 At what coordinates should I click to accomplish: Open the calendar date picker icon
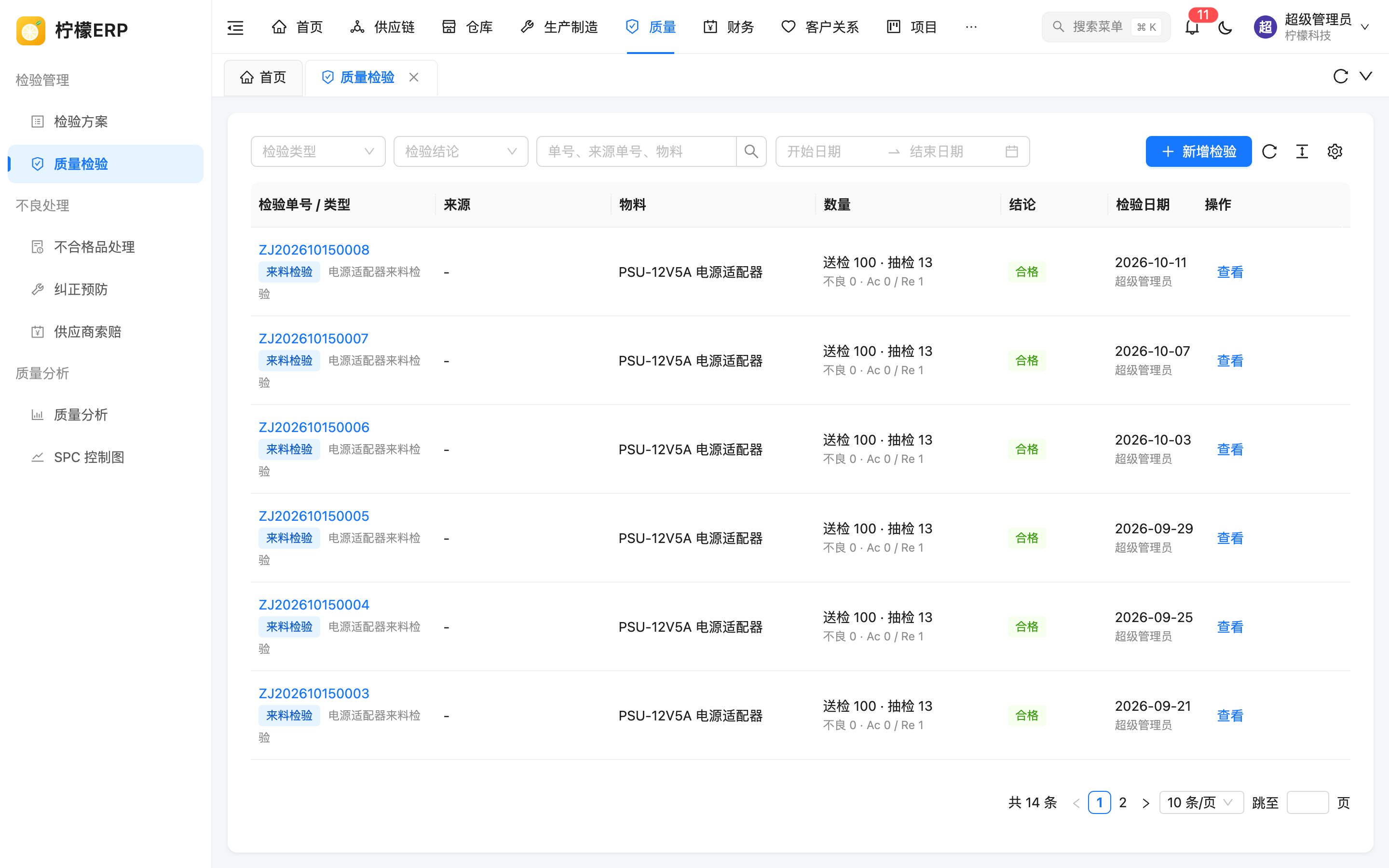tap(1012, 151)
